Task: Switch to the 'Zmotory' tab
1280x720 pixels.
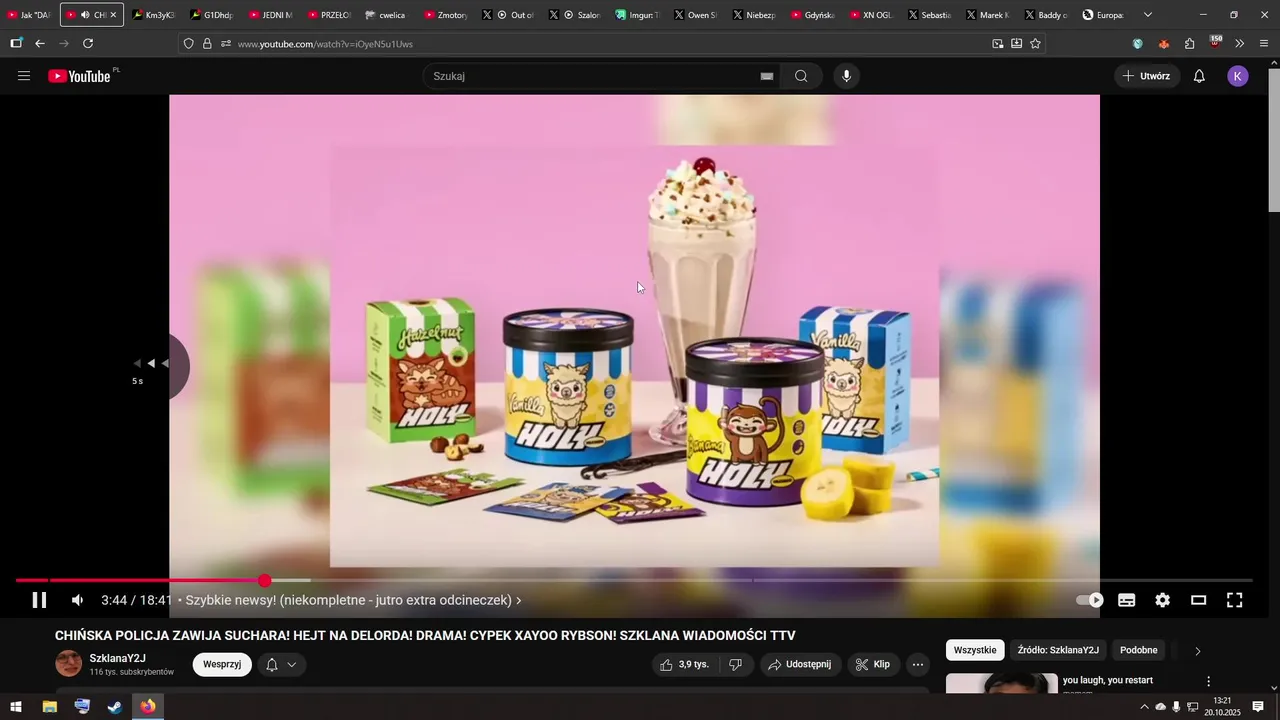Action: [445, 15]
